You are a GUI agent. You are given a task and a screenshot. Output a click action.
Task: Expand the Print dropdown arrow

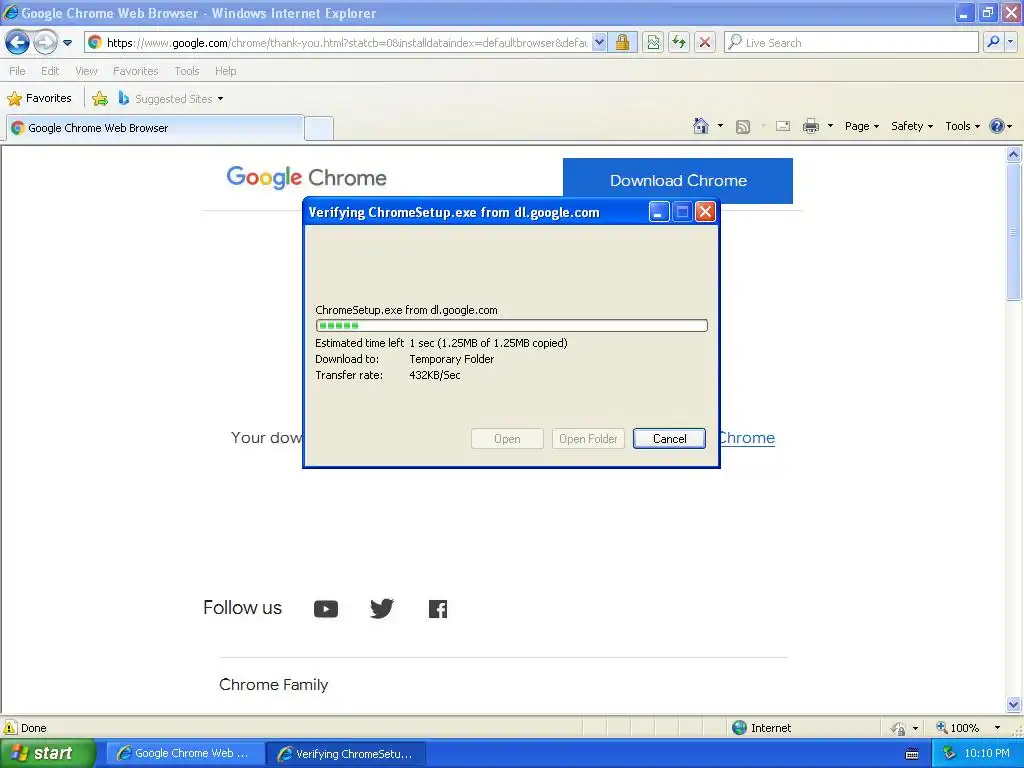830,125
